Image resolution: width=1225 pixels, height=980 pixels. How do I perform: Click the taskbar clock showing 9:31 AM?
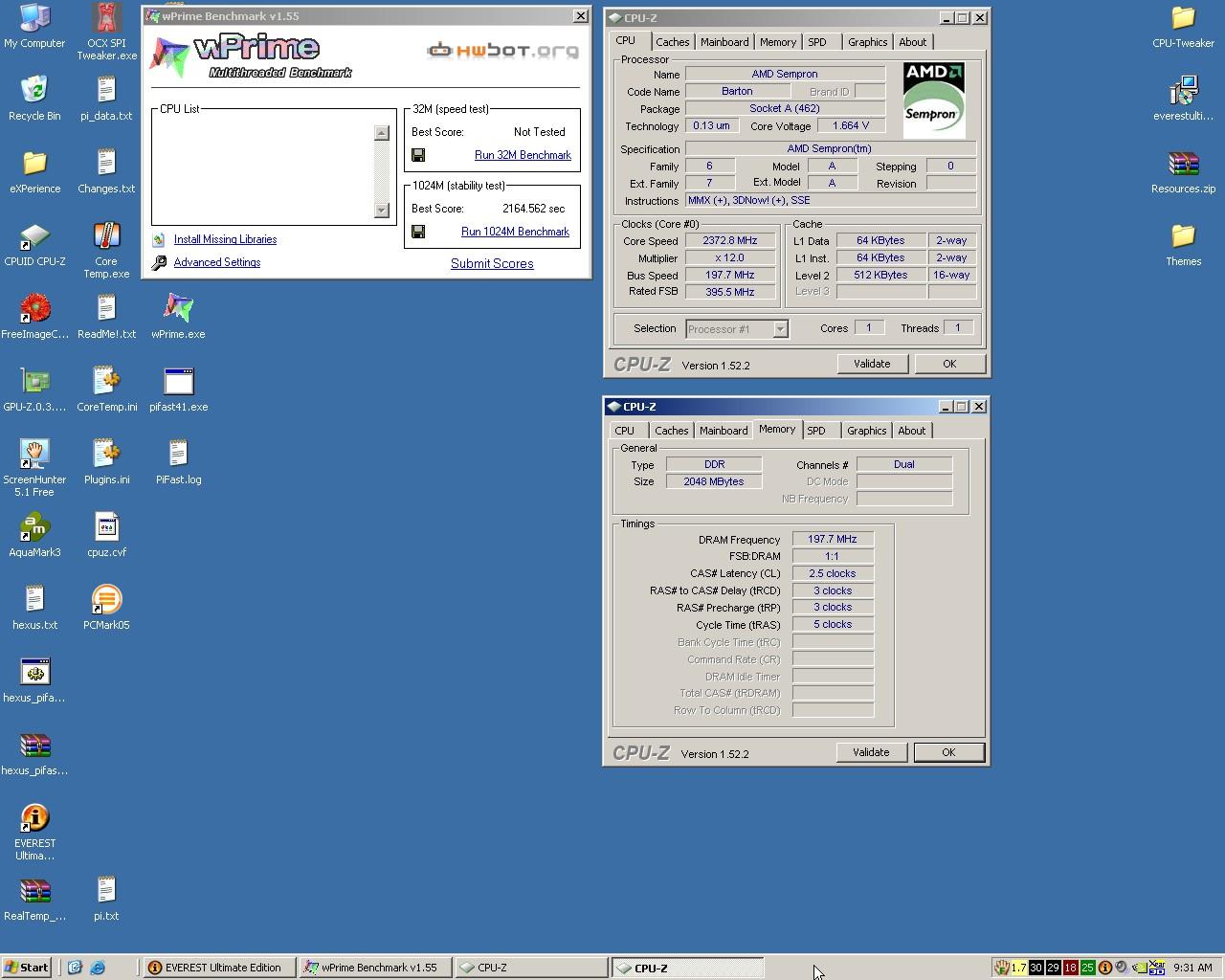(x=1192, y=968)
